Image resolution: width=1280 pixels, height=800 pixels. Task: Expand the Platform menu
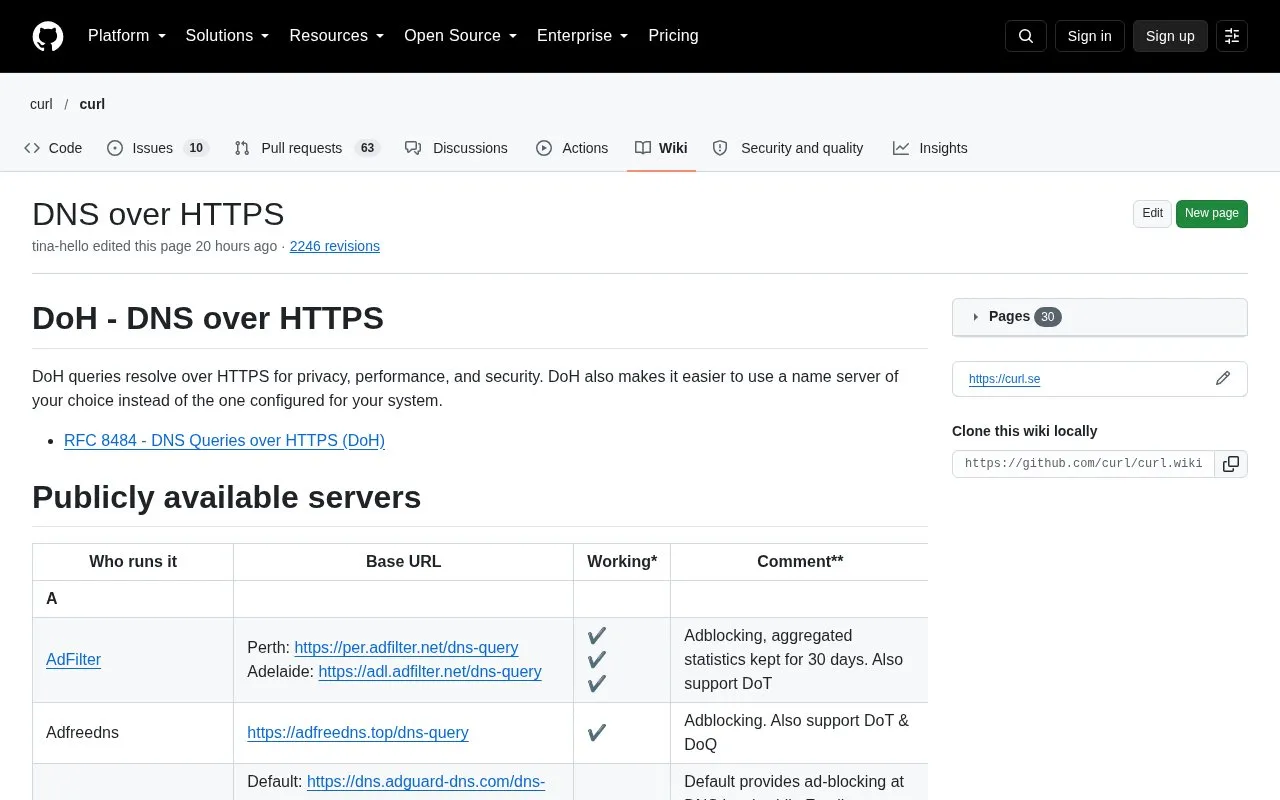coord(127,36)
